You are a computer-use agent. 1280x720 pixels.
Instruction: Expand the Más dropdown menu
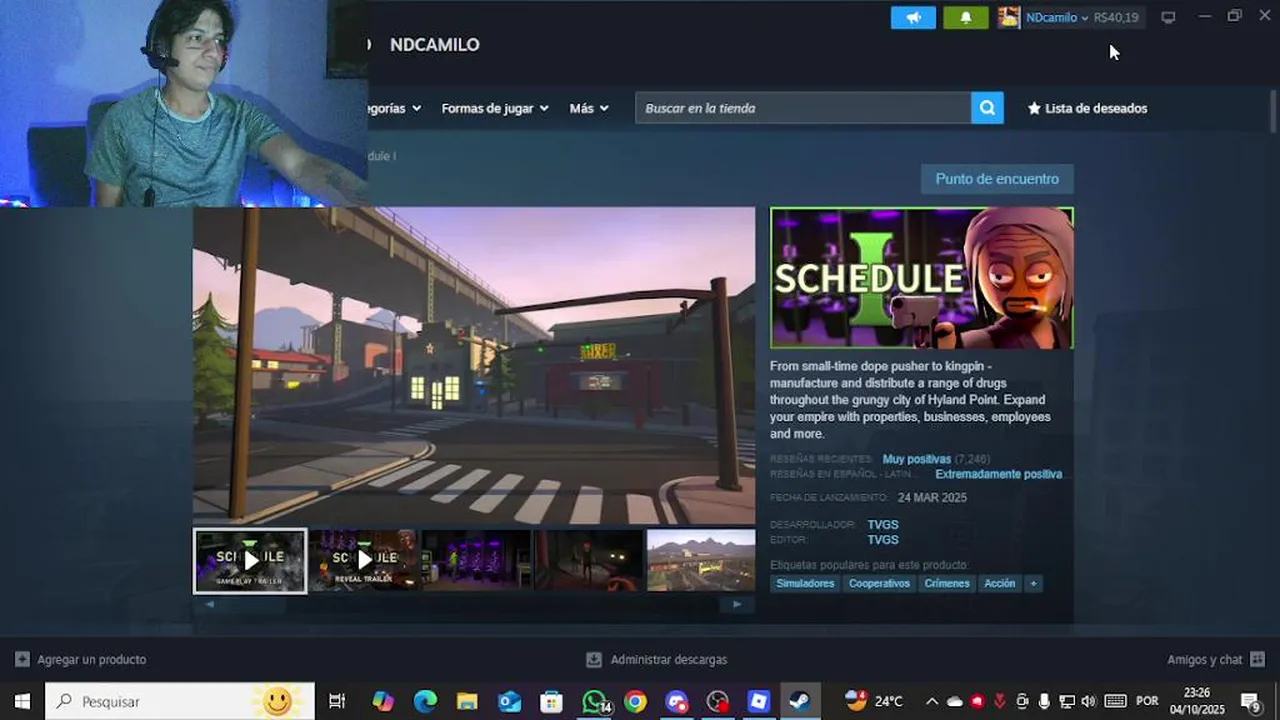[x=589, y=108]
